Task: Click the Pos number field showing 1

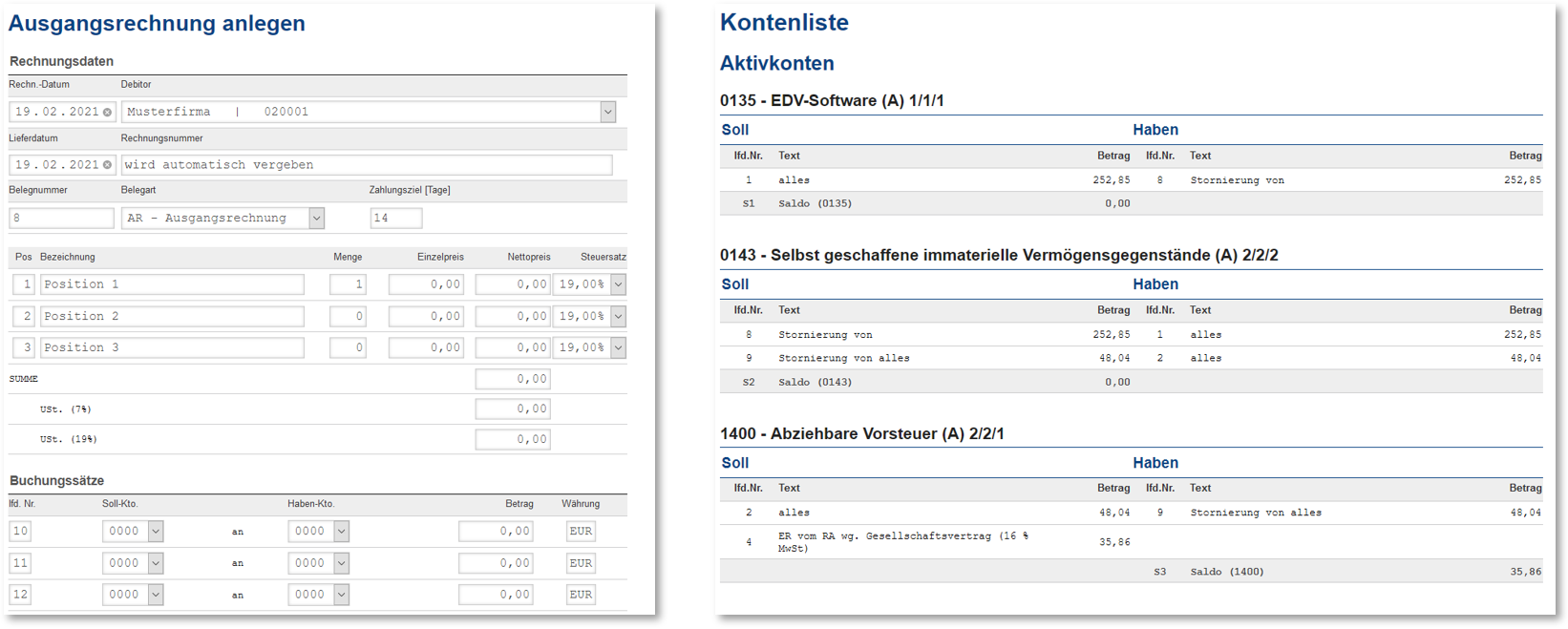Action: pos(24,284)
